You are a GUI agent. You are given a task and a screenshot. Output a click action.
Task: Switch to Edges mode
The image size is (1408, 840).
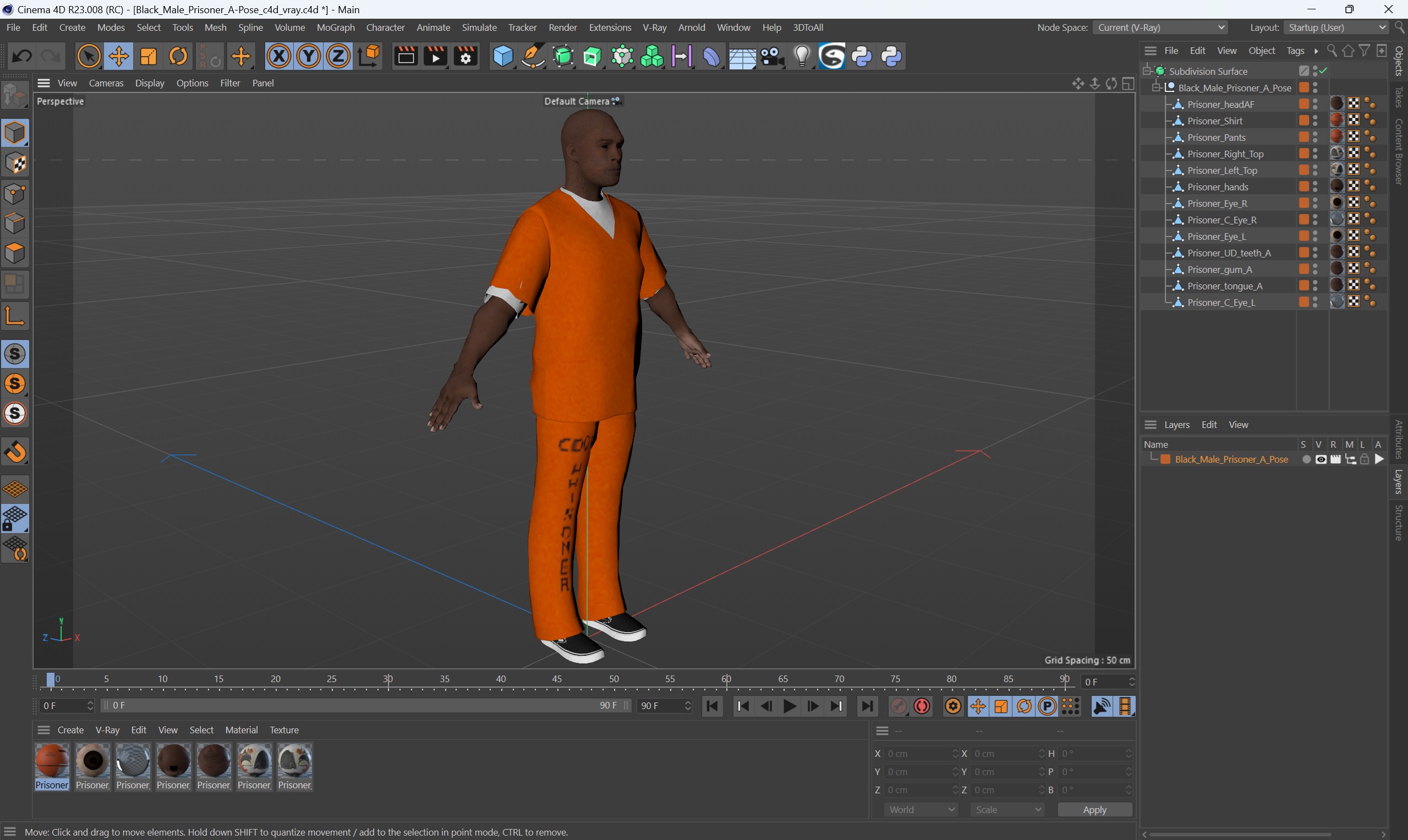pos(15,223)
